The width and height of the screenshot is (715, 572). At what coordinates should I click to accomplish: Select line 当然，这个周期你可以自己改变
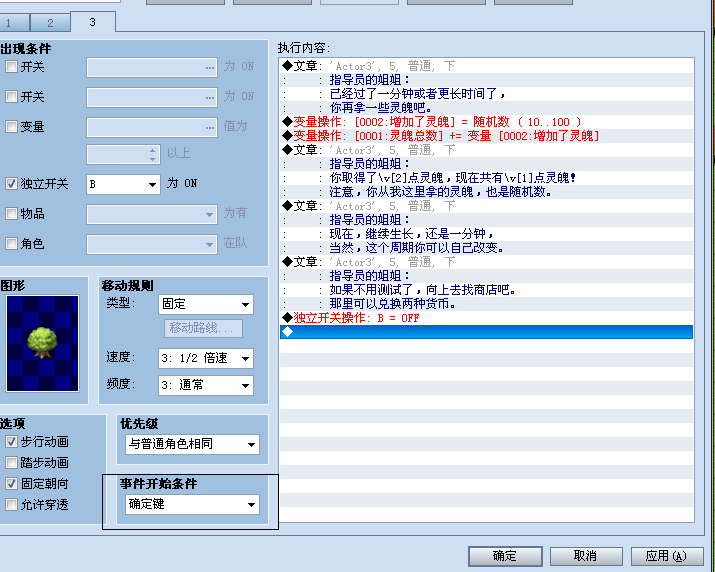tap(487, 248)
